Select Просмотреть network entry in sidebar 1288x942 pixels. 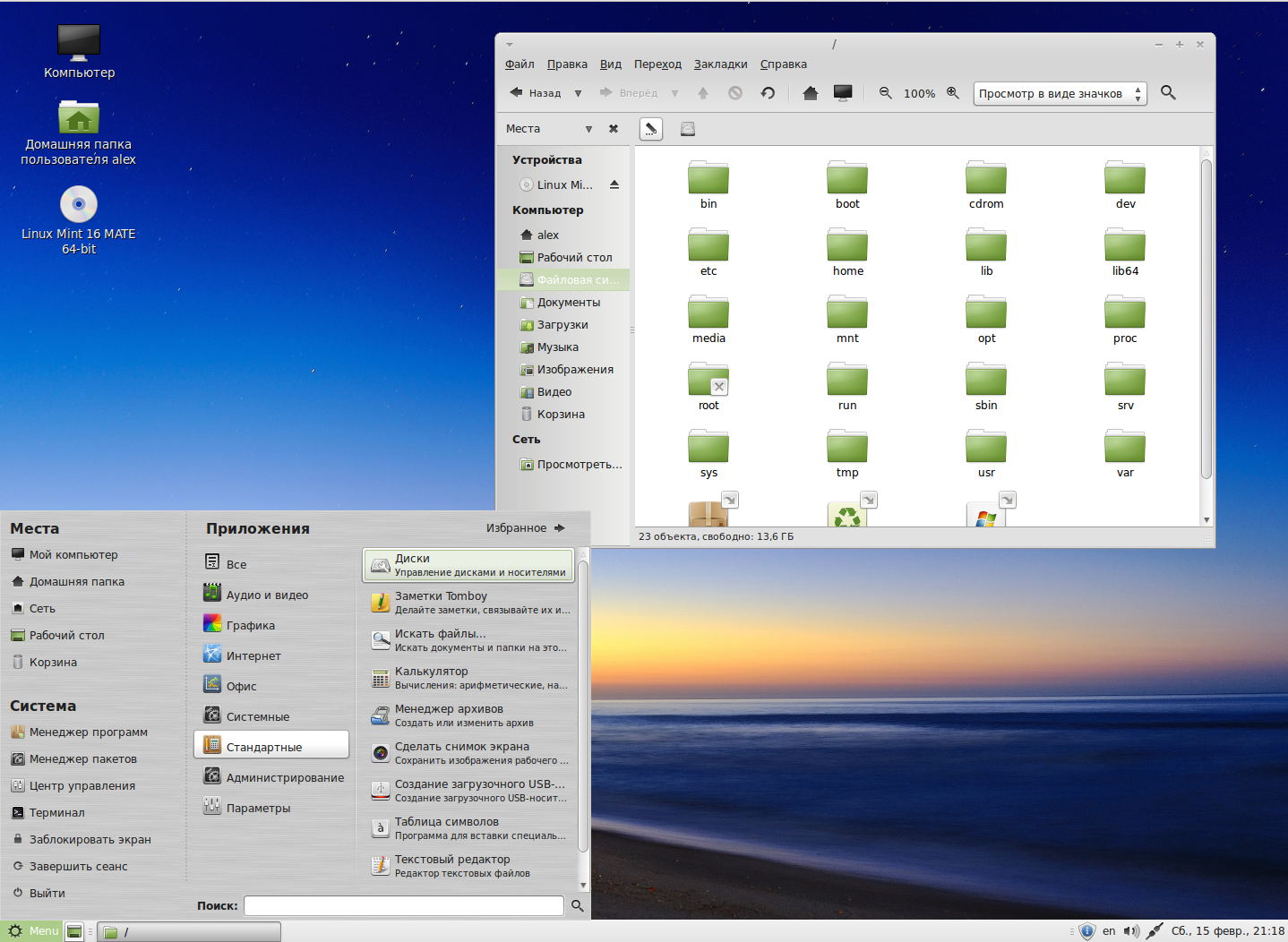563,465
